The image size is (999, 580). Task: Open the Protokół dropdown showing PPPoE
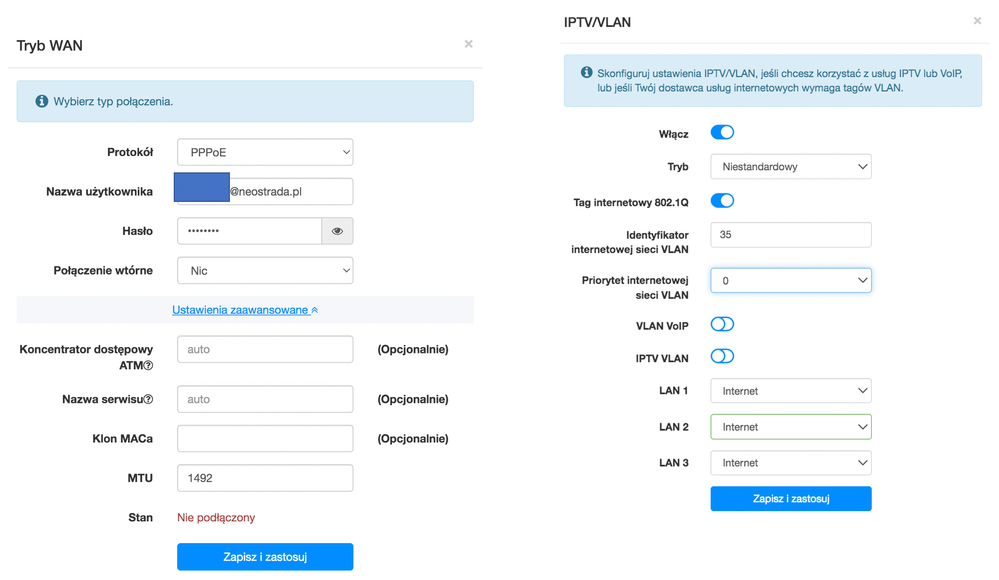pos(265,152)
